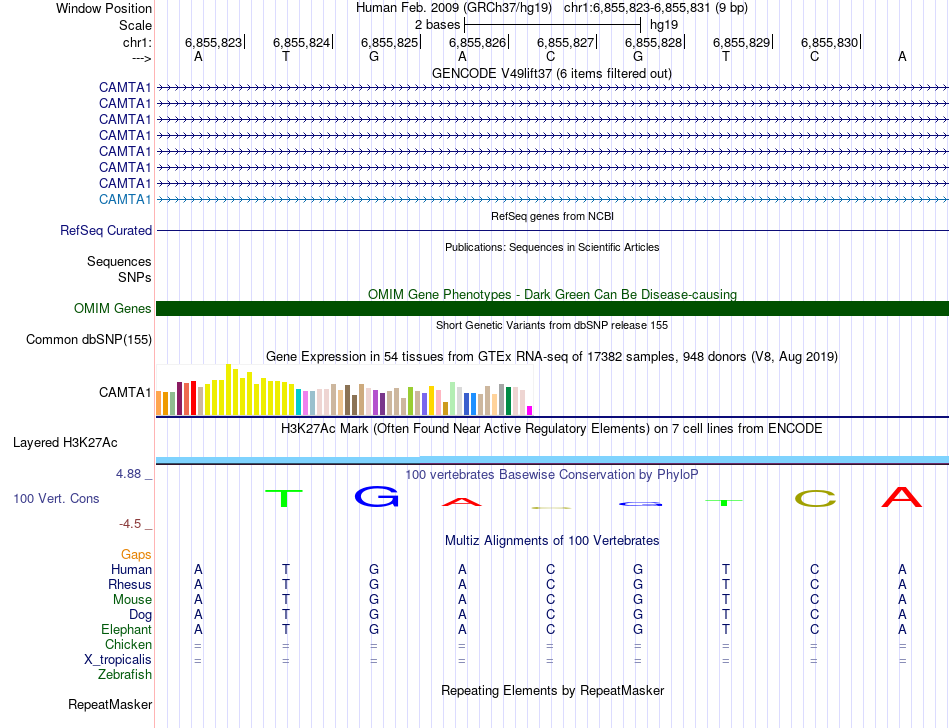This screenshot has width=950, height=728.
Task: Open the 100 Vert. Cons track label
Action: pyautogui.click(x=56, y=498)
